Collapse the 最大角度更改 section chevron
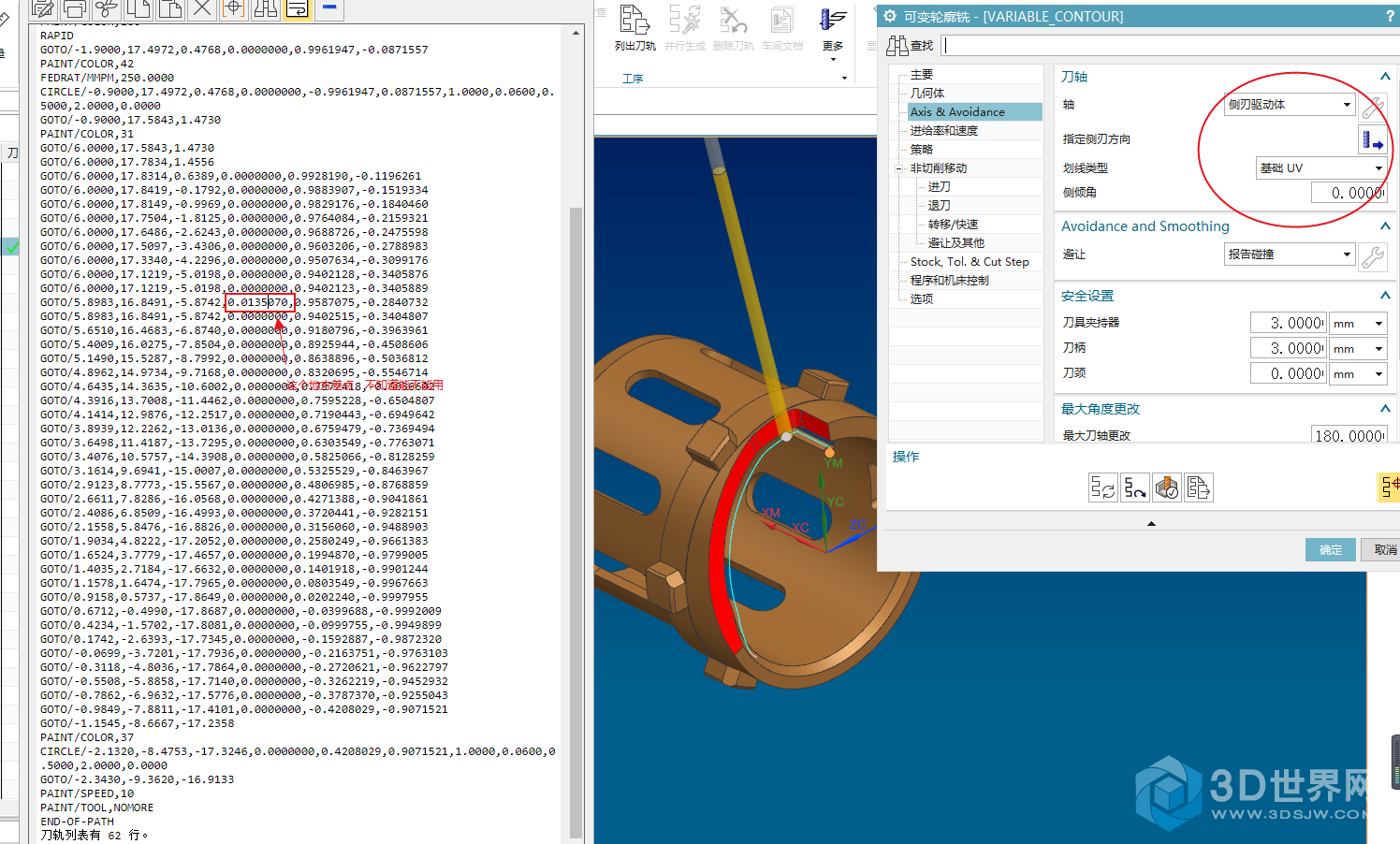The width and height of the screenshot is (1400, 844). point(1385,409)
